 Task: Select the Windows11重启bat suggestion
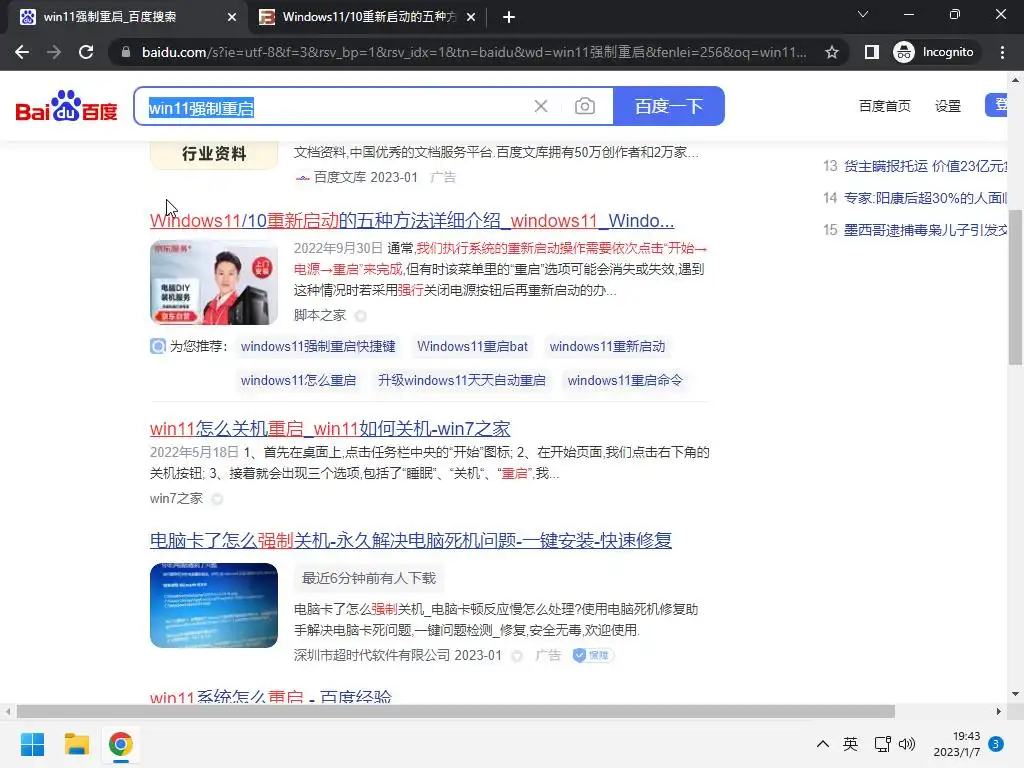pyautogui.click(x=472, y=346)
